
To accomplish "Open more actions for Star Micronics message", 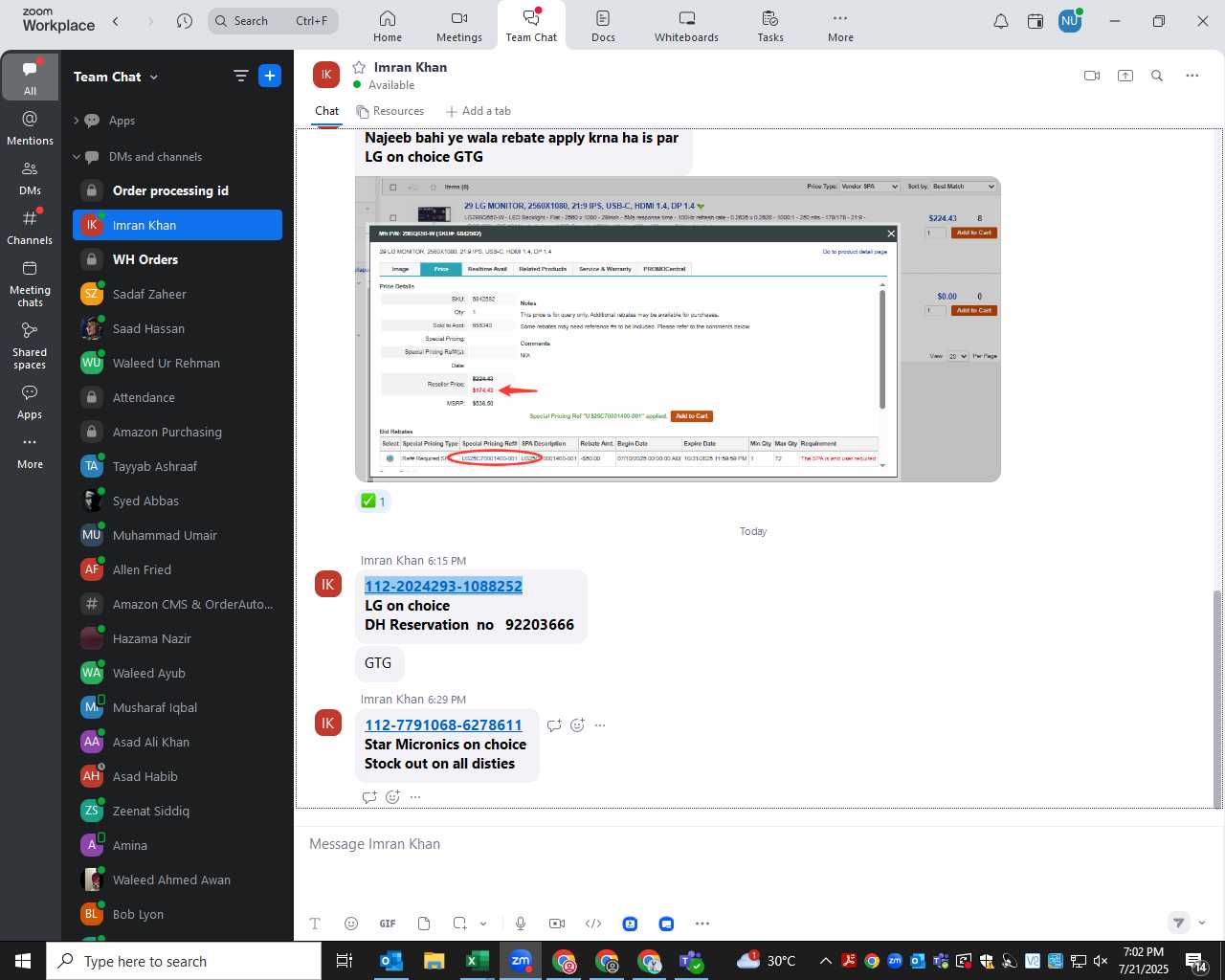I will pos(600,725).
